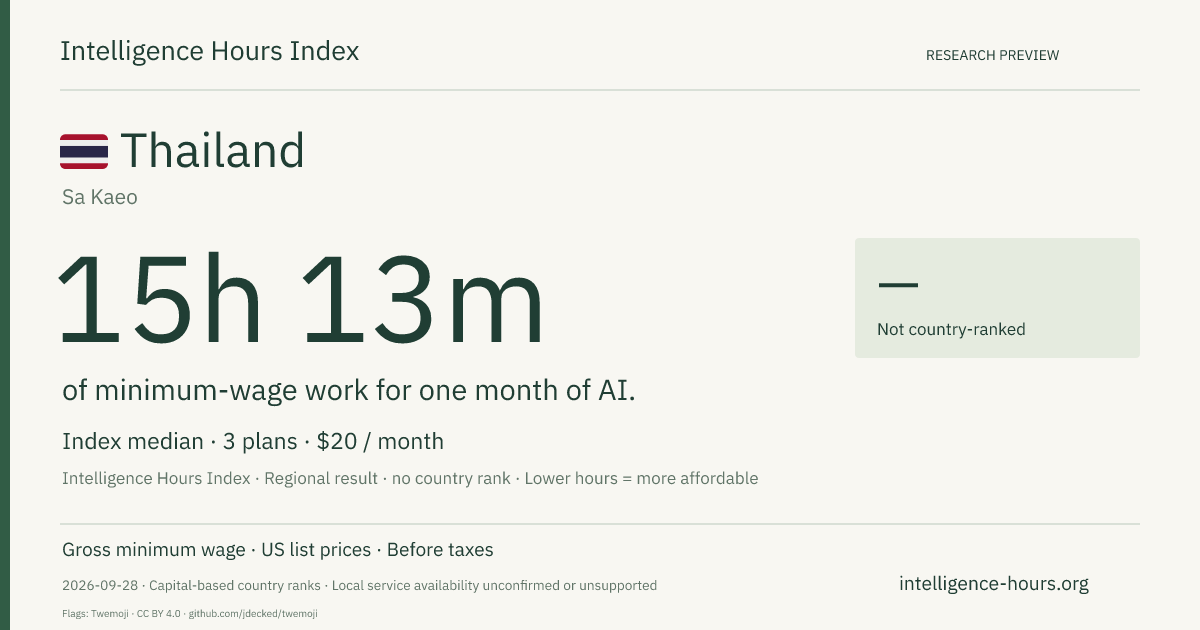The width and height of the screenshot is (1200, 630).
Task: Select the Intelligence Hours Index title
Action: coord(209,51)
